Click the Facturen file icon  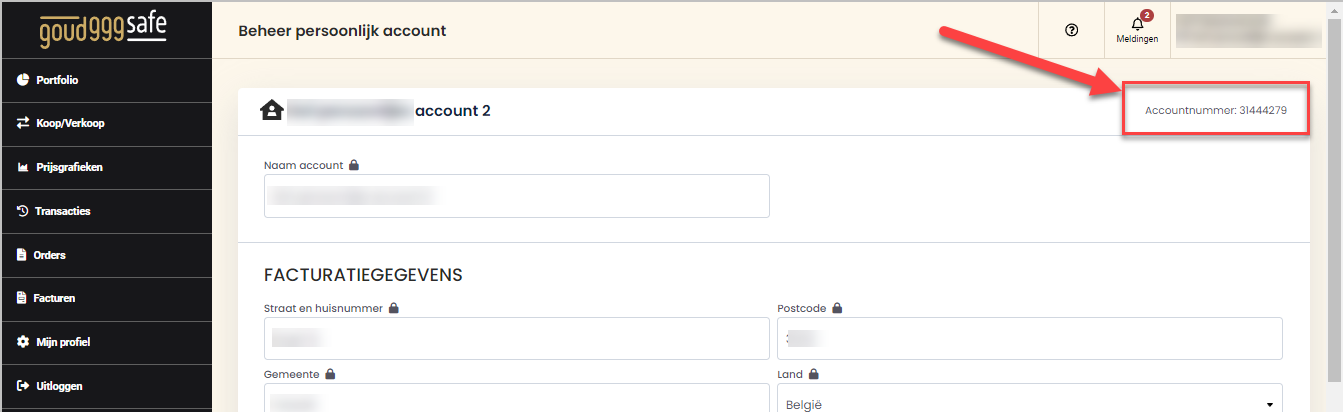click(x=22, y=298)
